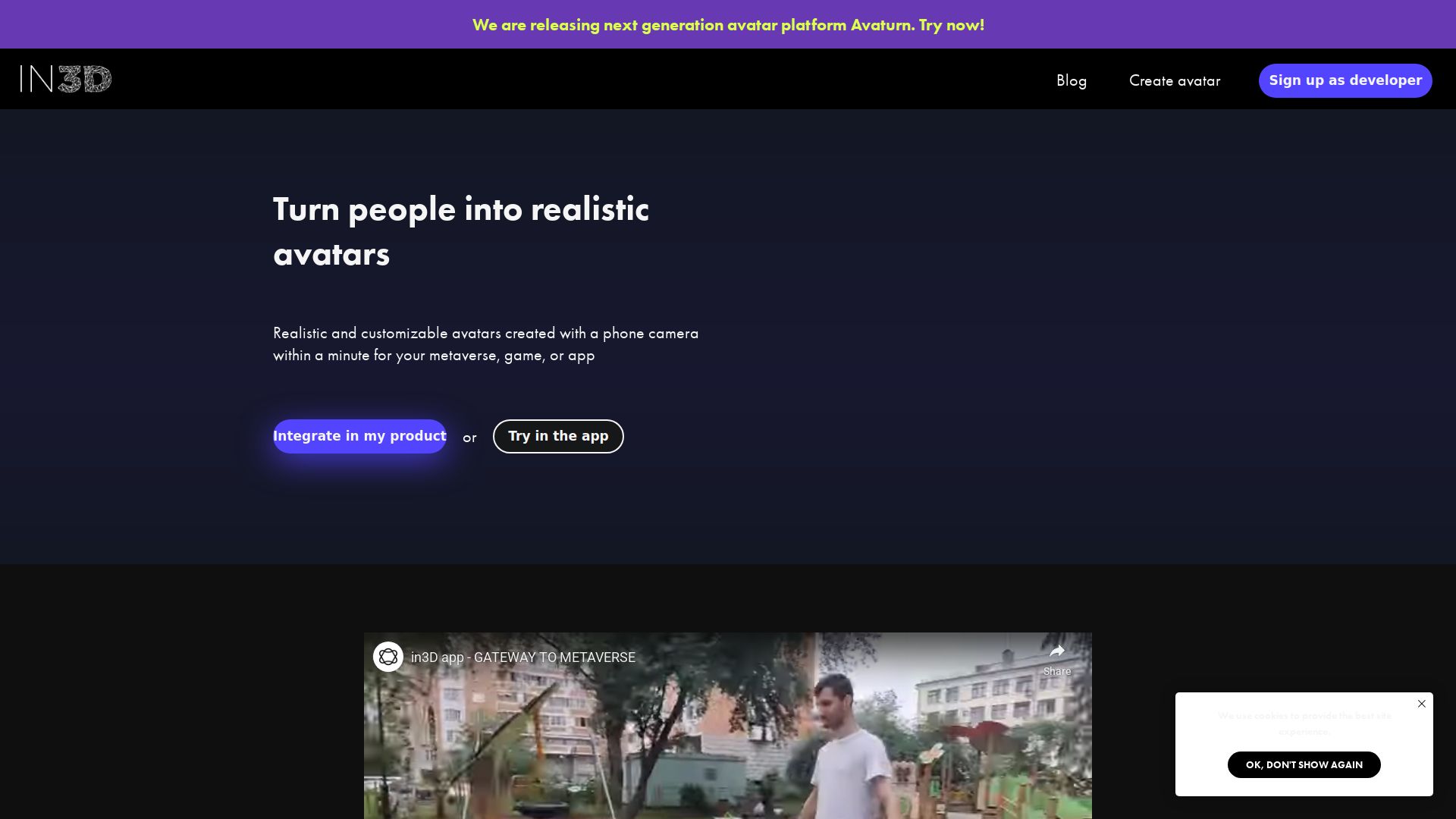Open the IN3D logo home link
Image resolution: width=1456 pixels, height=819 pixels.
[x=66, y=79]
